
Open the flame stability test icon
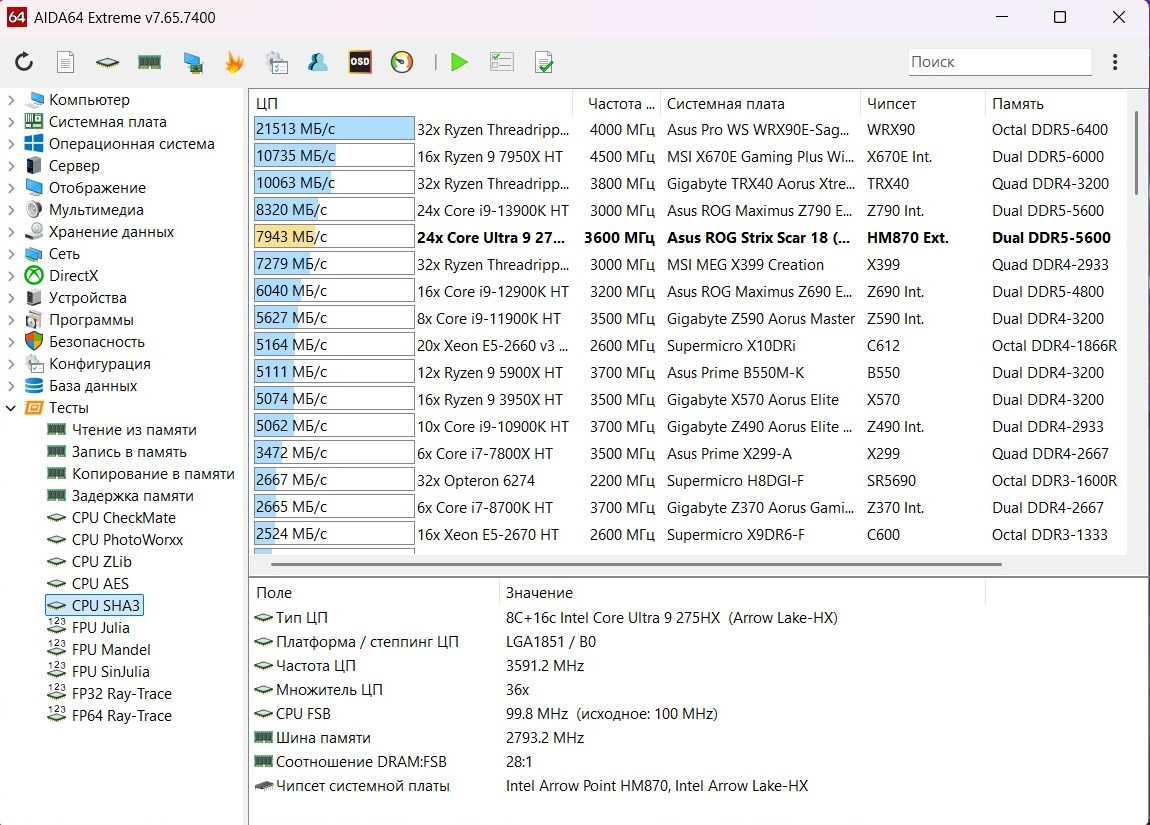click(234, 62)
